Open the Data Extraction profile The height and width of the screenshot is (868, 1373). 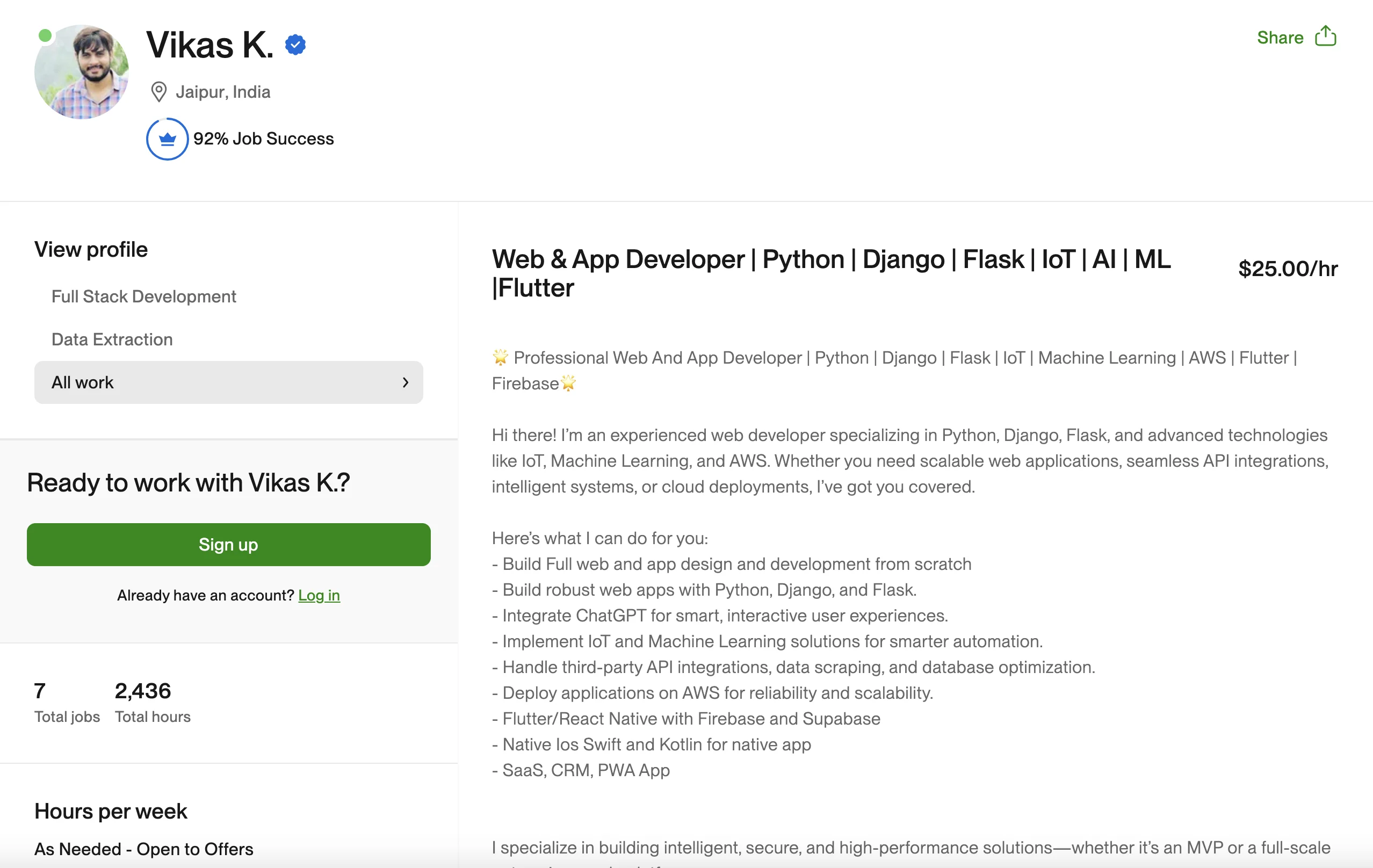point(112,339)
